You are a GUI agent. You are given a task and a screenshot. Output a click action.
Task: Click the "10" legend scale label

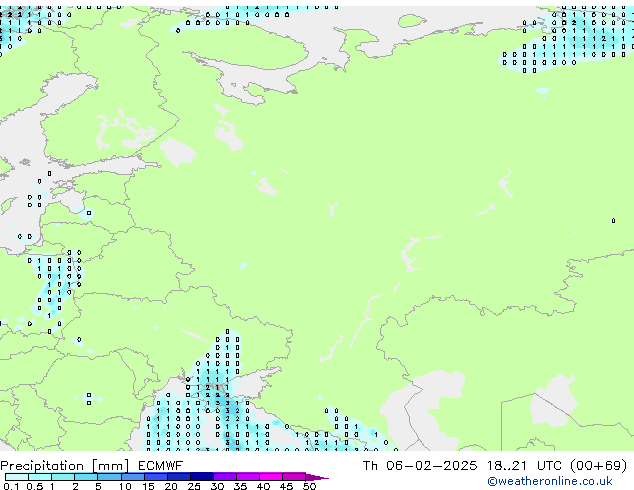pyautogui.click(x=125, y=486)
